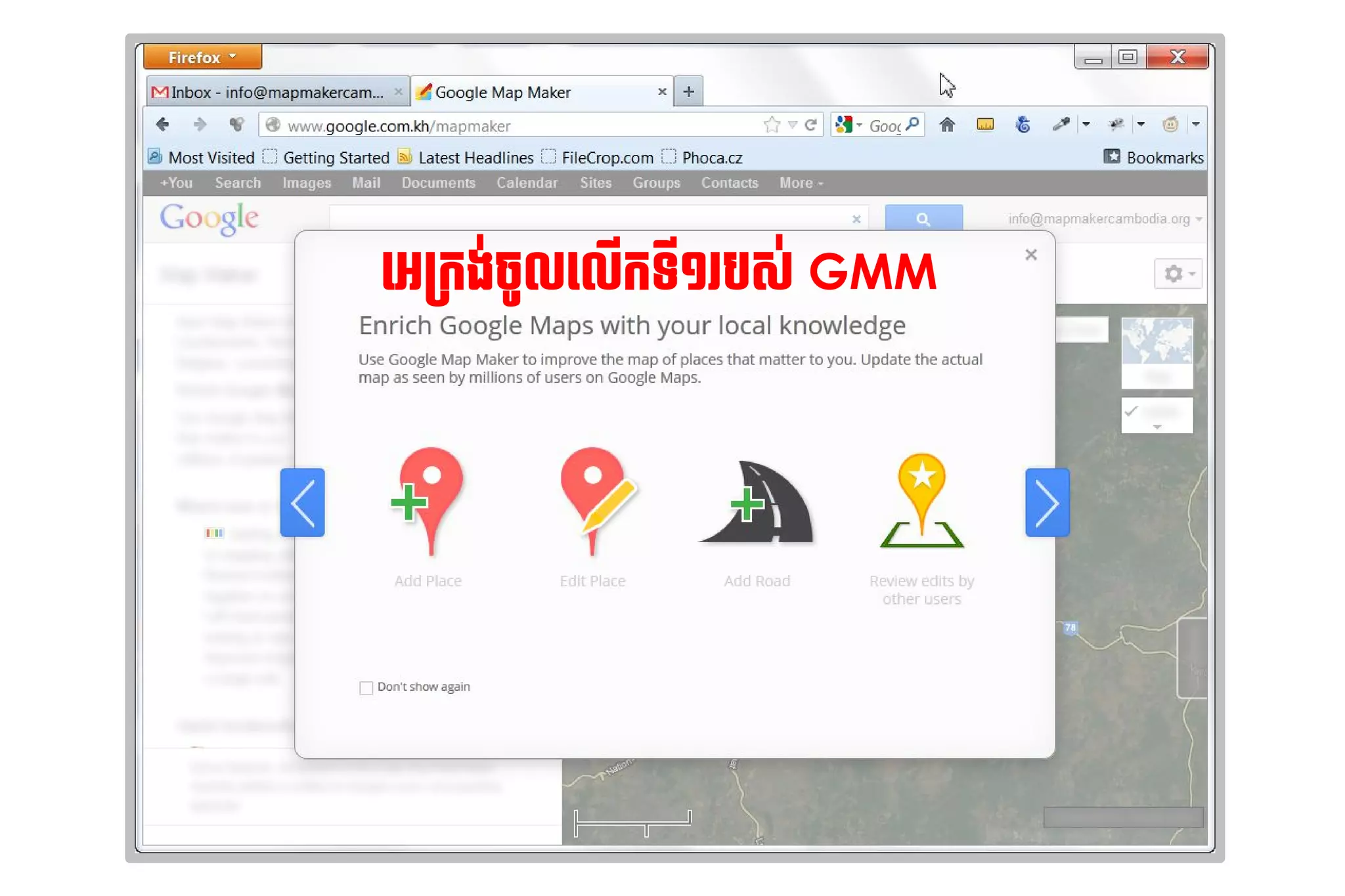Image resolution: width=1345 pixels, height=896 pixels.
Task: Close the welcome dialog with the X
Action: pyautogui.click(x=1031, y=255)
